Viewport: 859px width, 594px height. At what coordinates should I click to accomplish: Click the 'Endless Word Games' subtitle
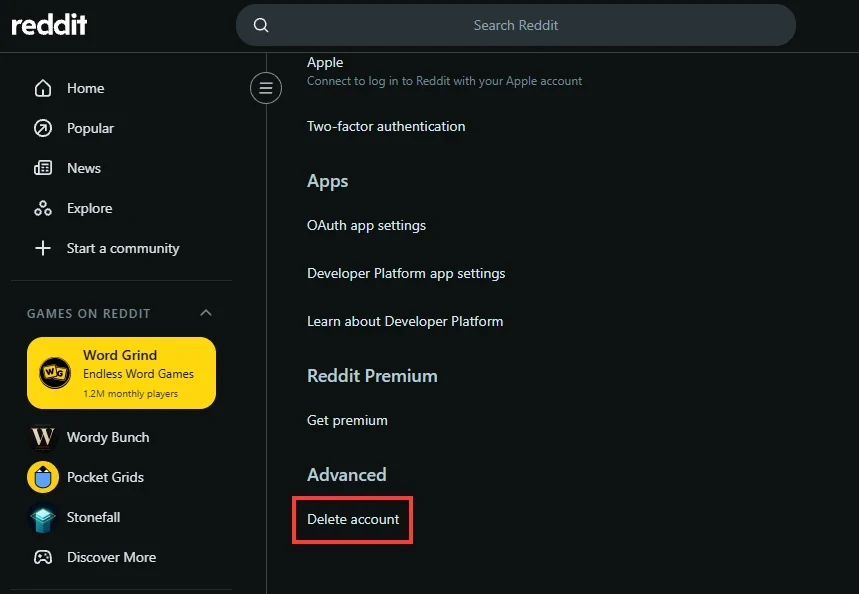138,374
